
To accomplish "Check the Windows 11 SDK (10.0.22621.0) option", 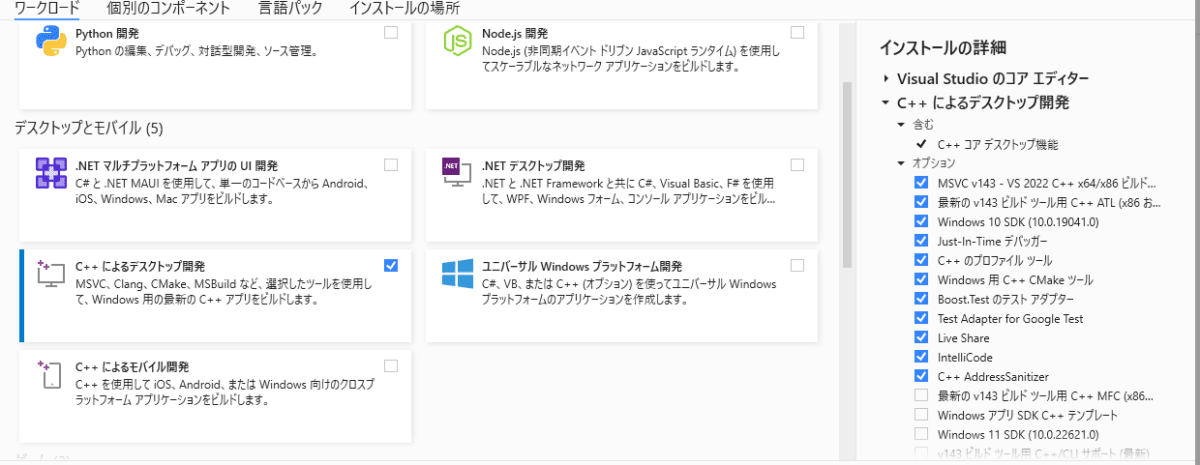I will (x=921, y=433).
